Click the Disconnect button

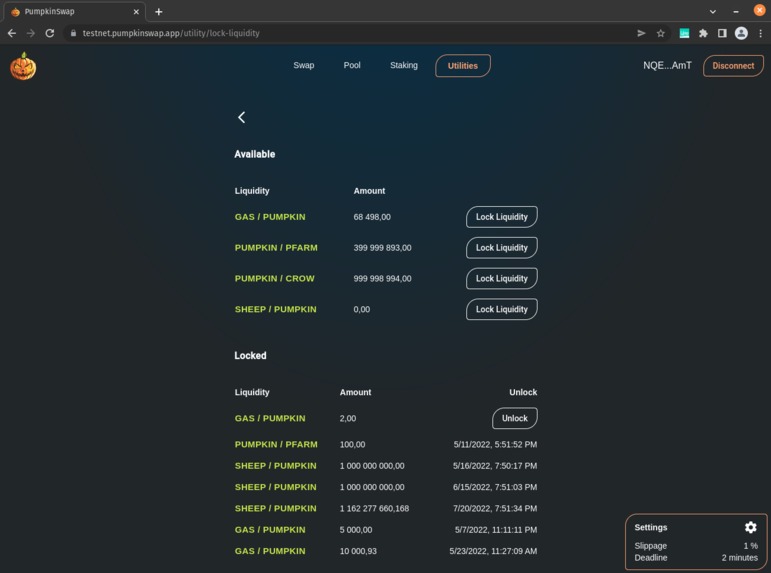733,66
